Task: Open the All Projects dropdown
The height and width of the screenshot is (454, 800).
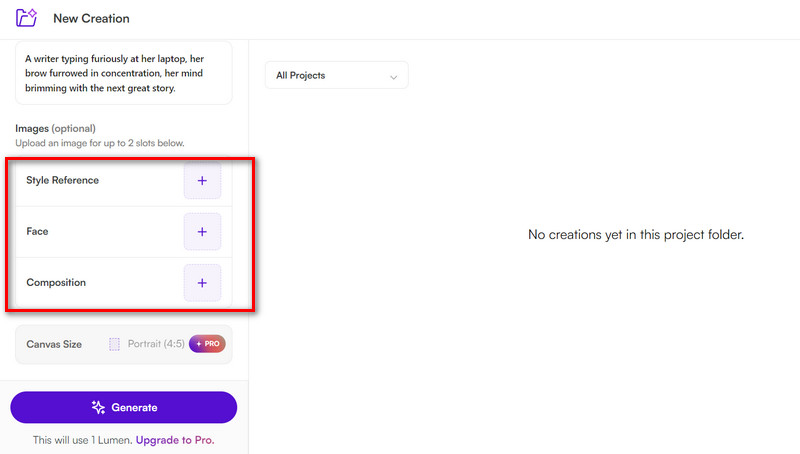Action: click(336, 75)
